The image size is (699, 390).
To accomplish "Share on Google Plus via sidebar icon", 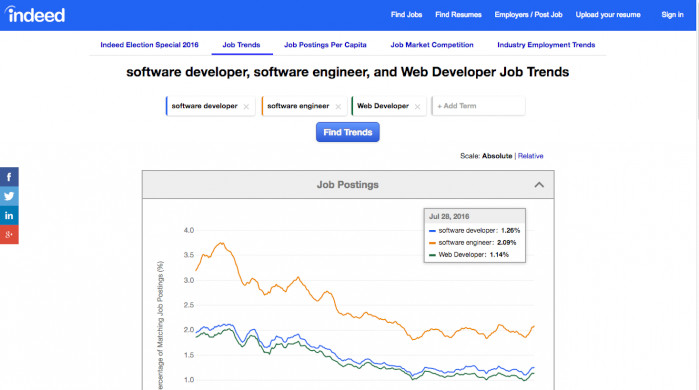I will [9, 234].
